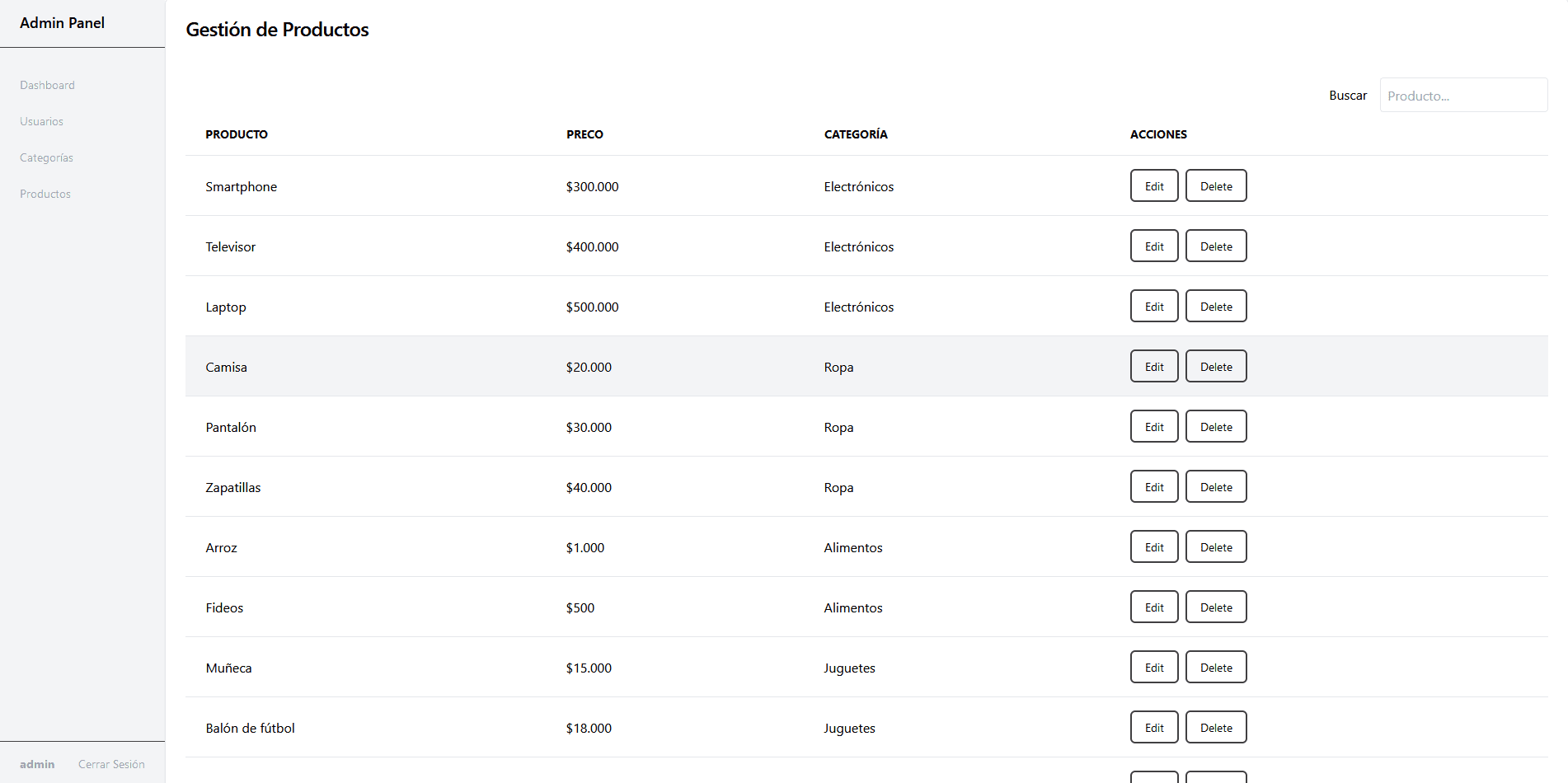1568x783 pixels.
Task: Click the $18.000 price cell
Action: pos(589,729)
